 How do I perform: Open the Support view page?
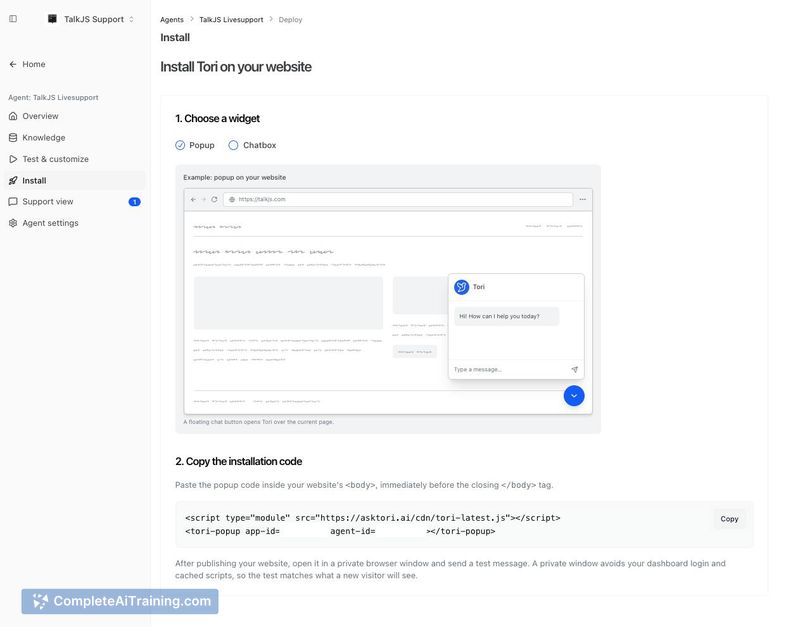74,202
